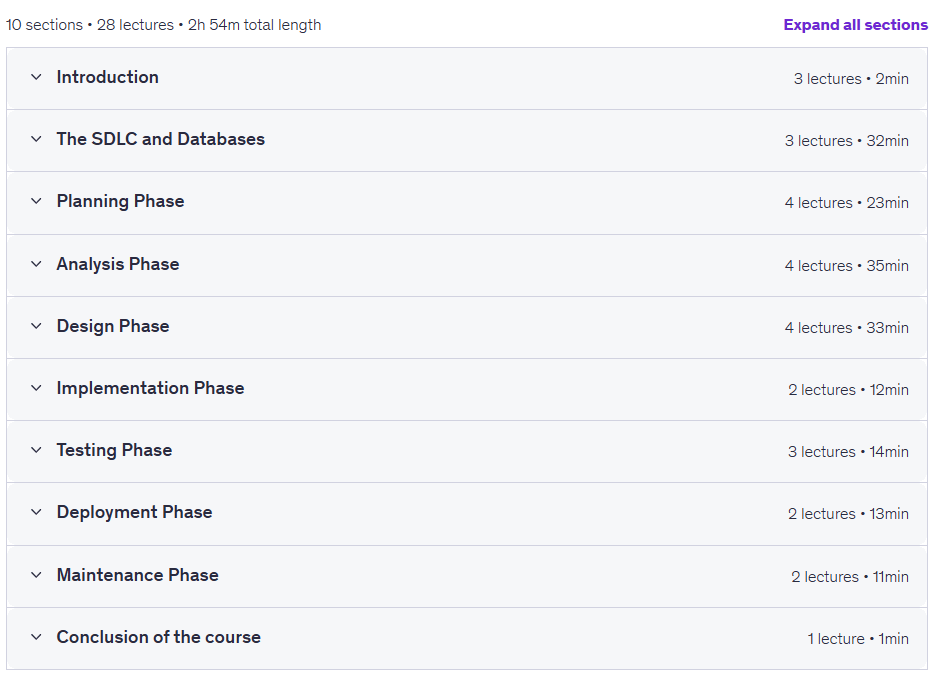The image size is (935, 676).
Task: Expand Implementation Phase chevron icon
Action: coord(36,387)
